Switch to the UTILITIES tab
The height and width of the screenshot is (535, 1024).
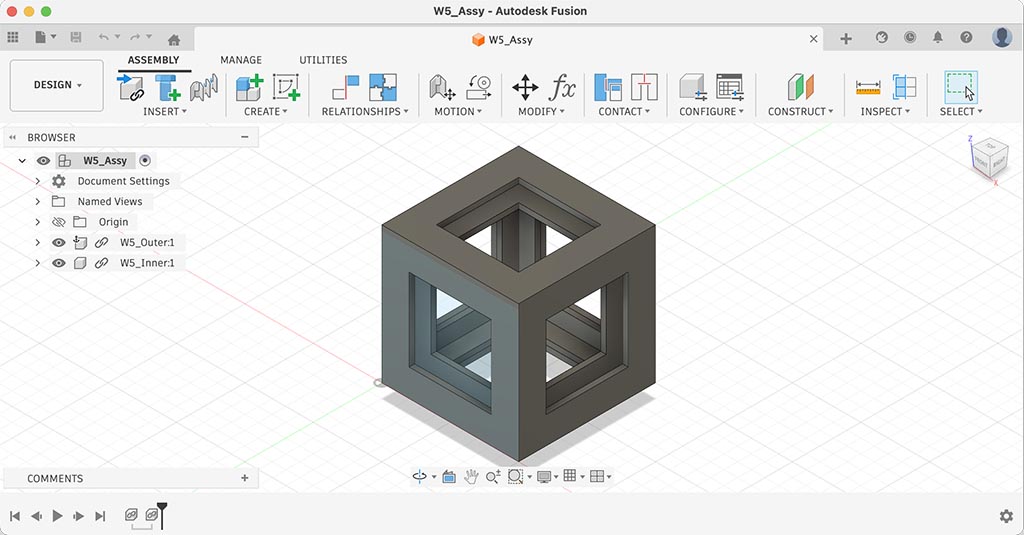(323, 60)
